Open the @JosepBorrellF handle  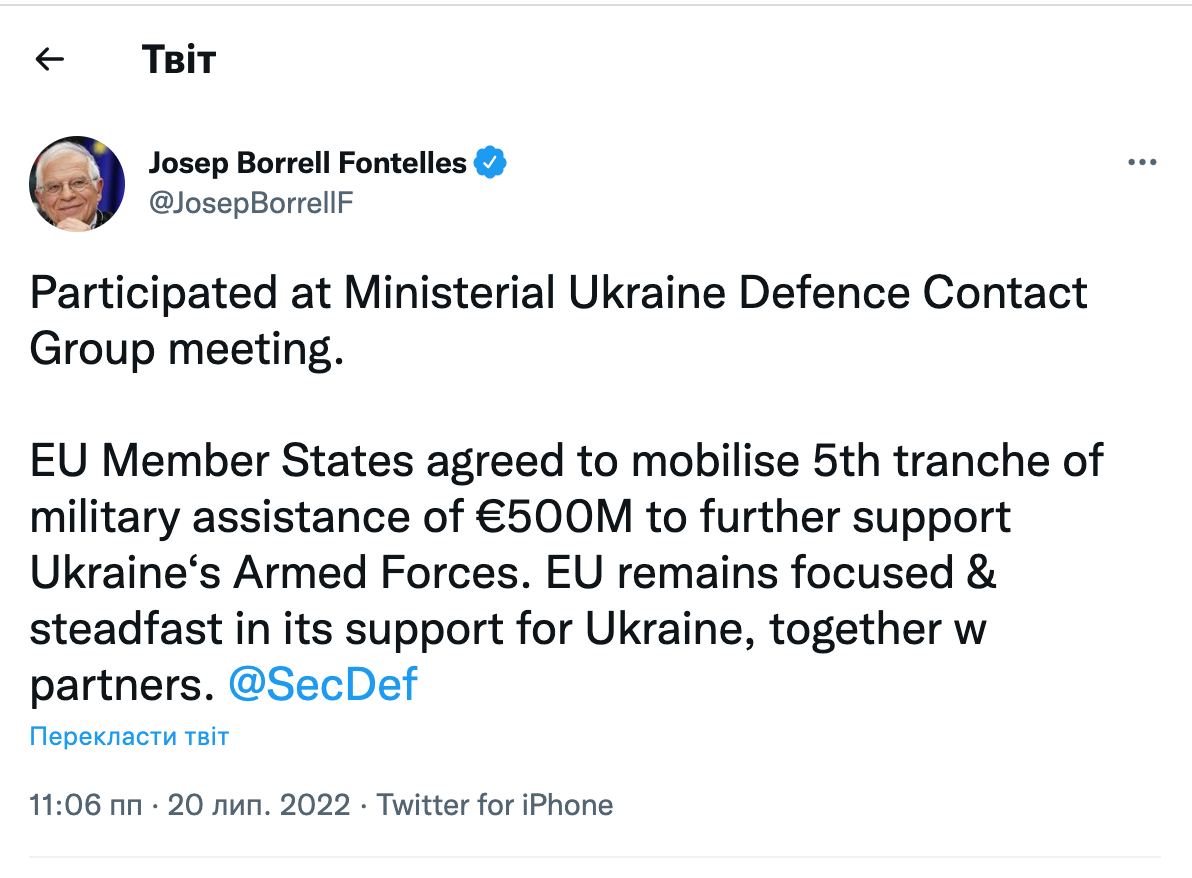click(250, 203)
